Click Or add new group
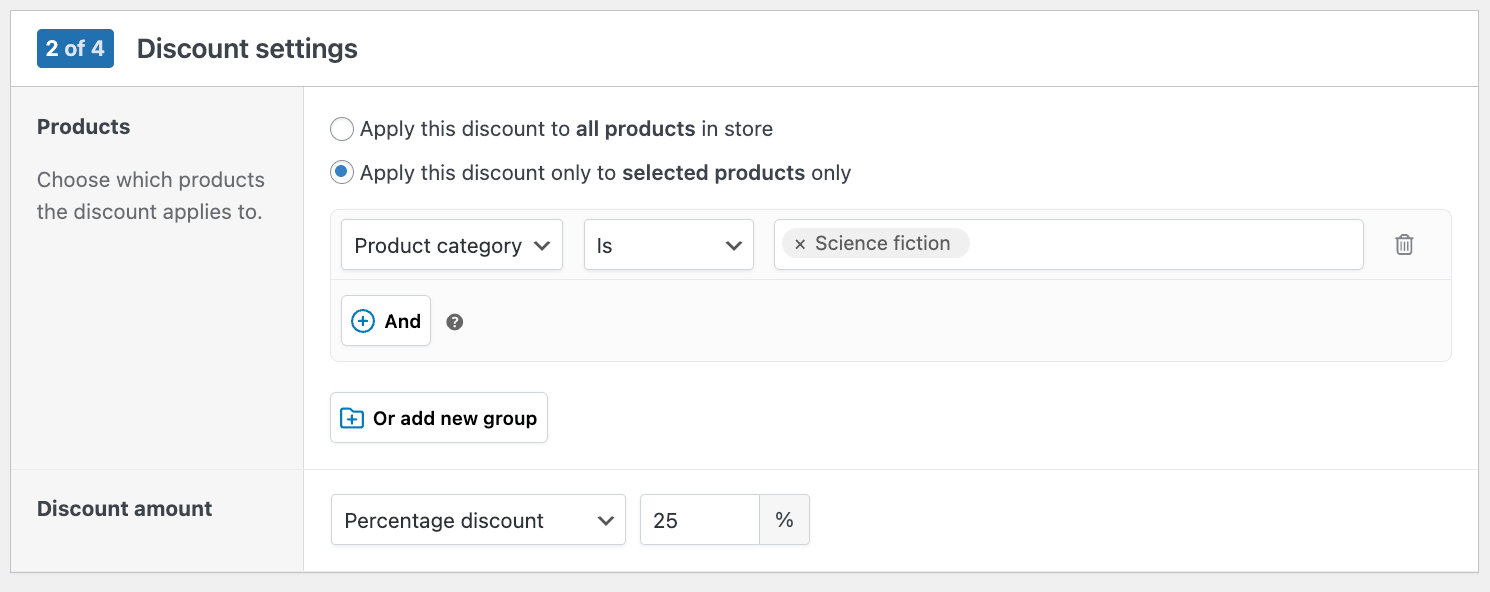Viewport: 1490px width, 592px height. coord(438,417)
